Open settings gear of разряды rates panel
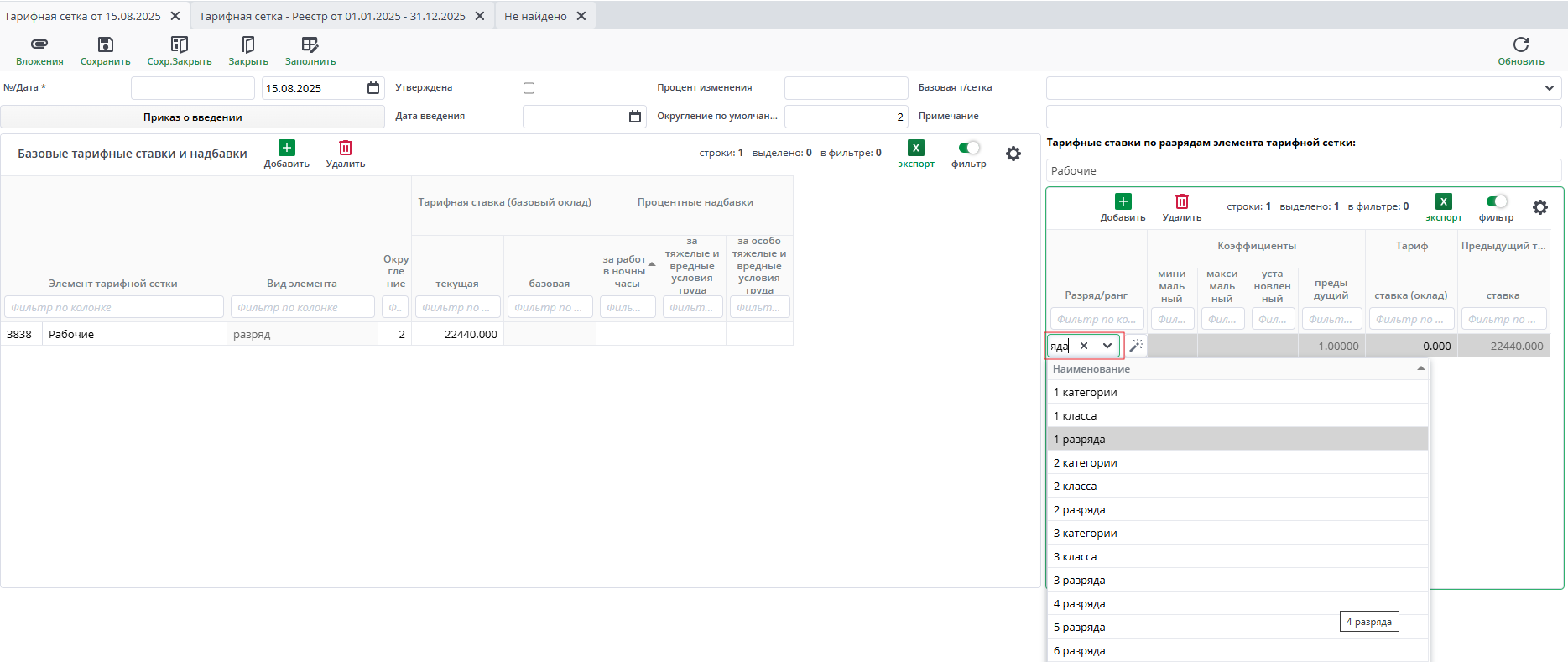 point(1540,207)
